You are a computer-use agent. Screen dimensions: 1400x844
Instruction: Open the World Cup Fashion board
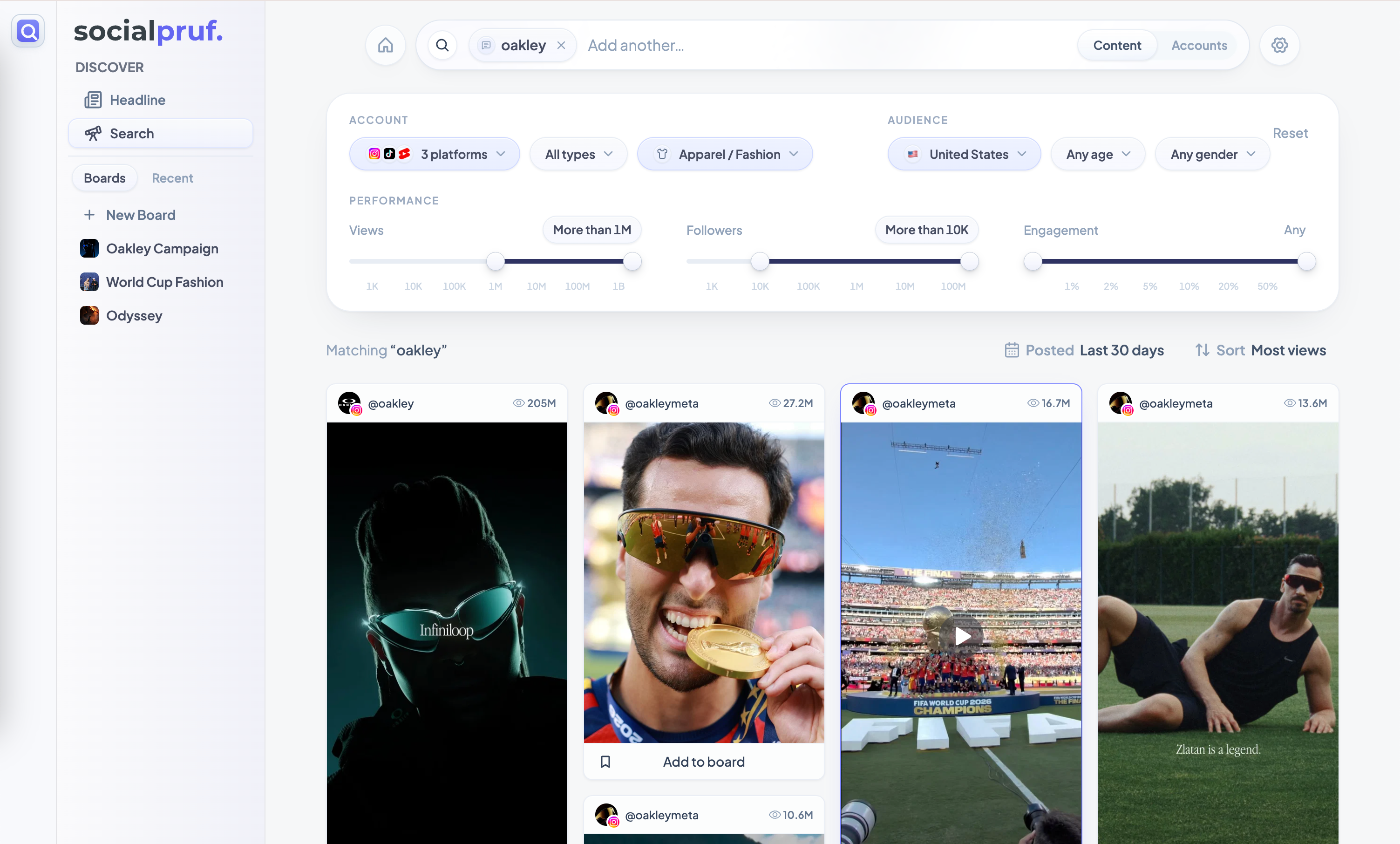(161, 282)
